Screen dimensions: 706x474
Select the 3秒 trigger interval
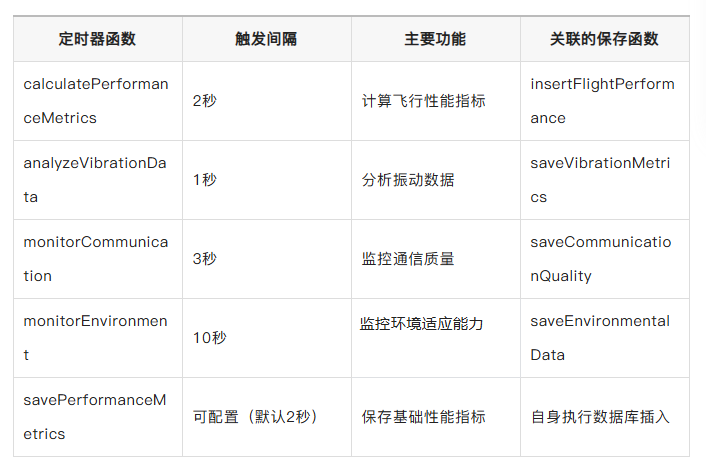(205, 259)
